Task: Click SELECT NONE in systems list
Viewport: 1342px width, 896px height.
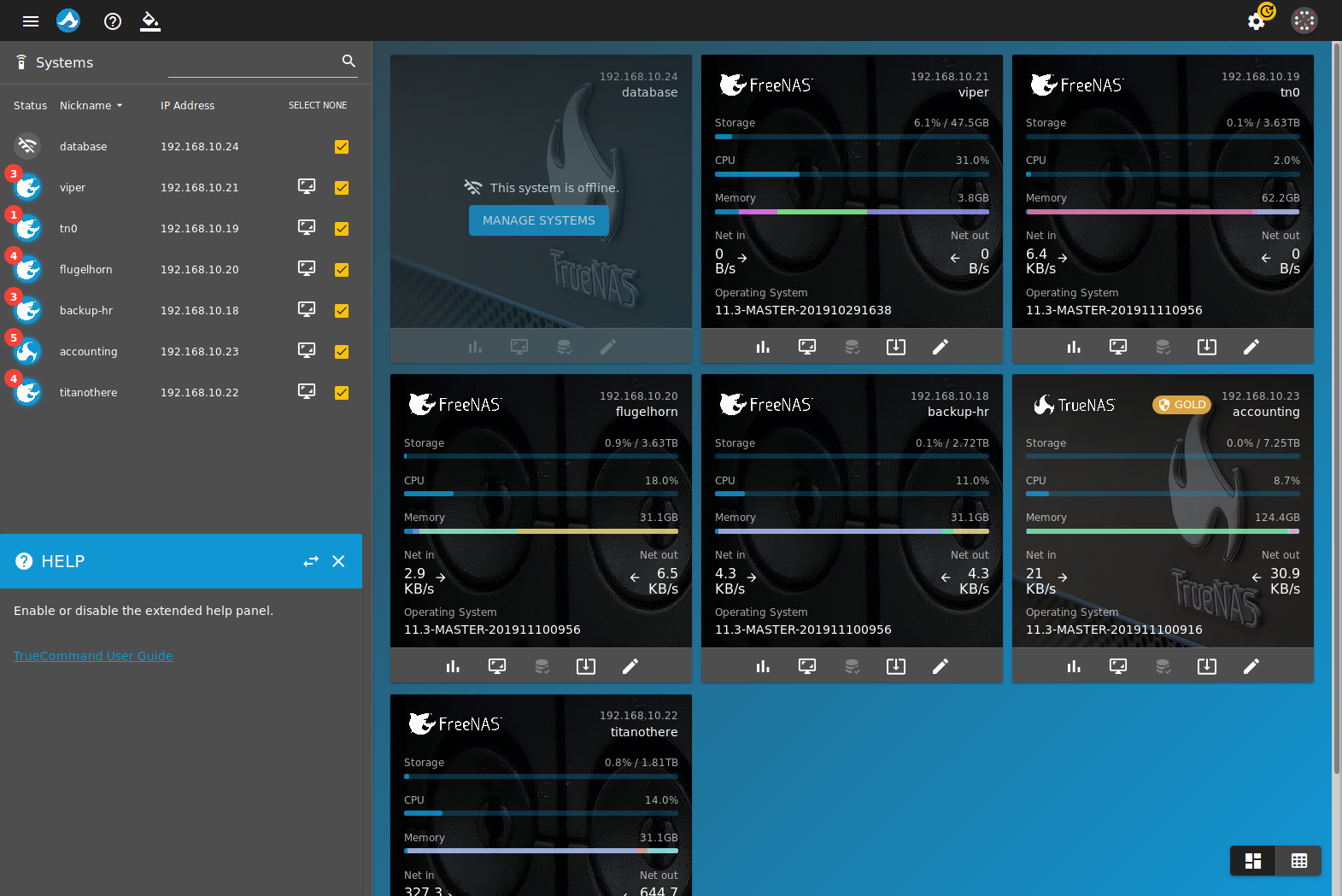Action: pos(318,106)
